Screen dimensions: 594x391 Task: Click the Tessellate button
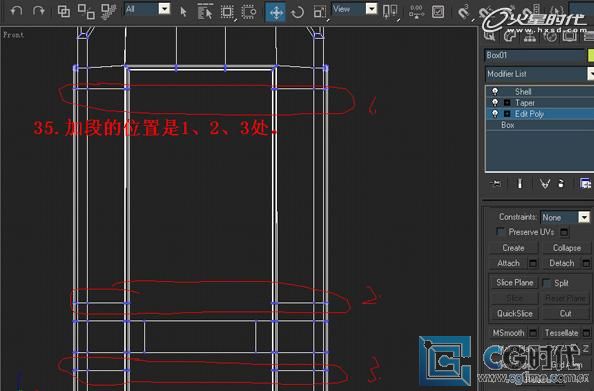561,333
